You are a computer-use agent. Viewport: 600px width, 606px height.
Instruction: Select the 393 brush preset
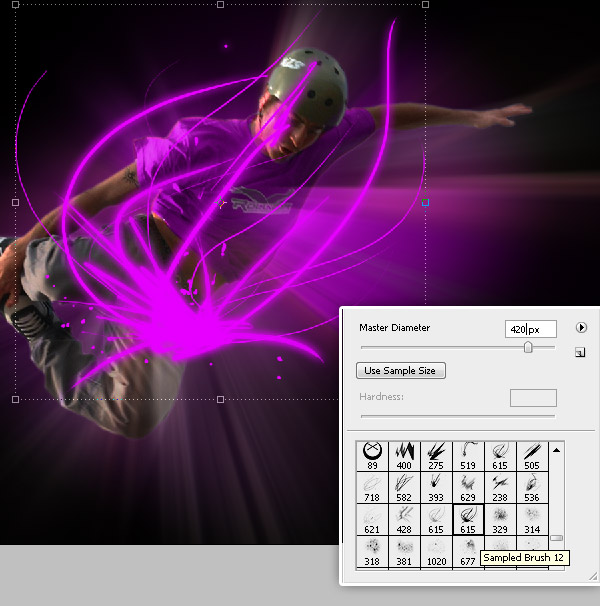pos(436,488)
